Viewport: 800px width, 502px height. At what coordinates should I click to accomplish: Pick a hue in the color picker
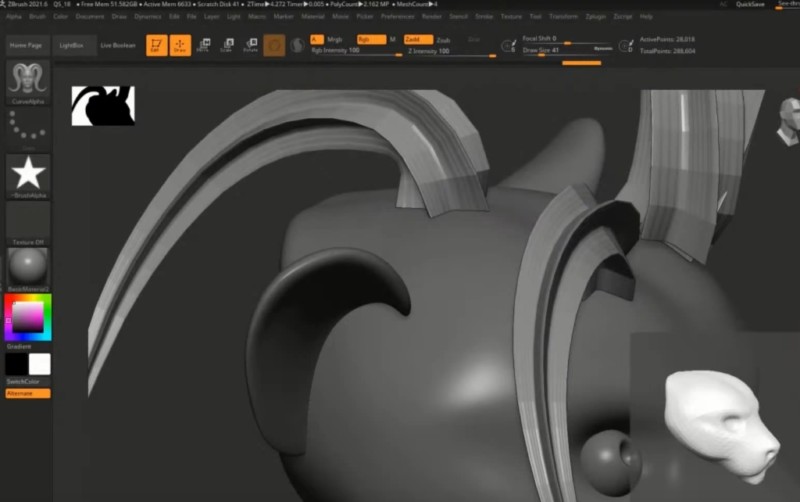[9, 318]
